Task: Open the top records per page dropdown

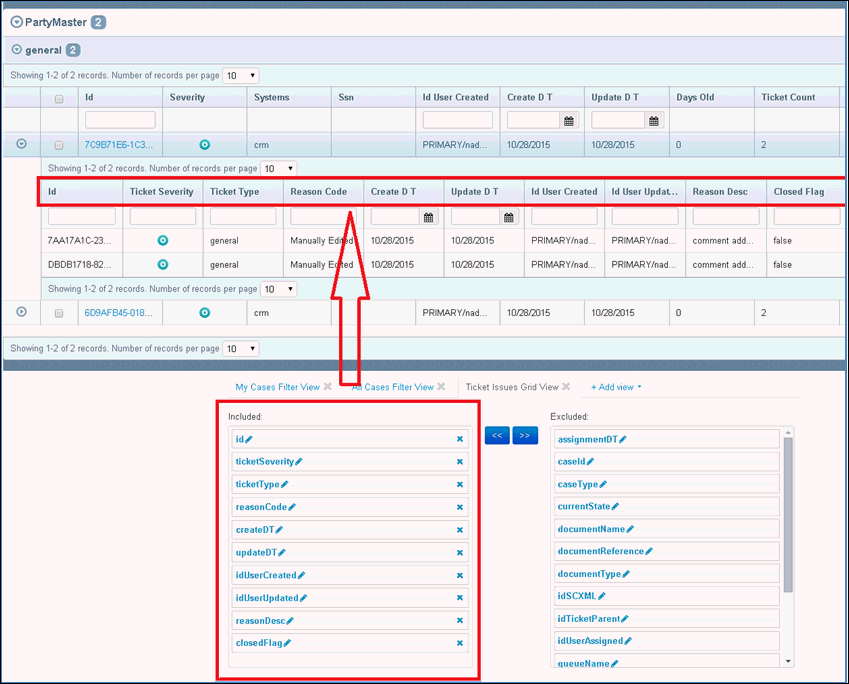Action: click(x=240, y=76)
